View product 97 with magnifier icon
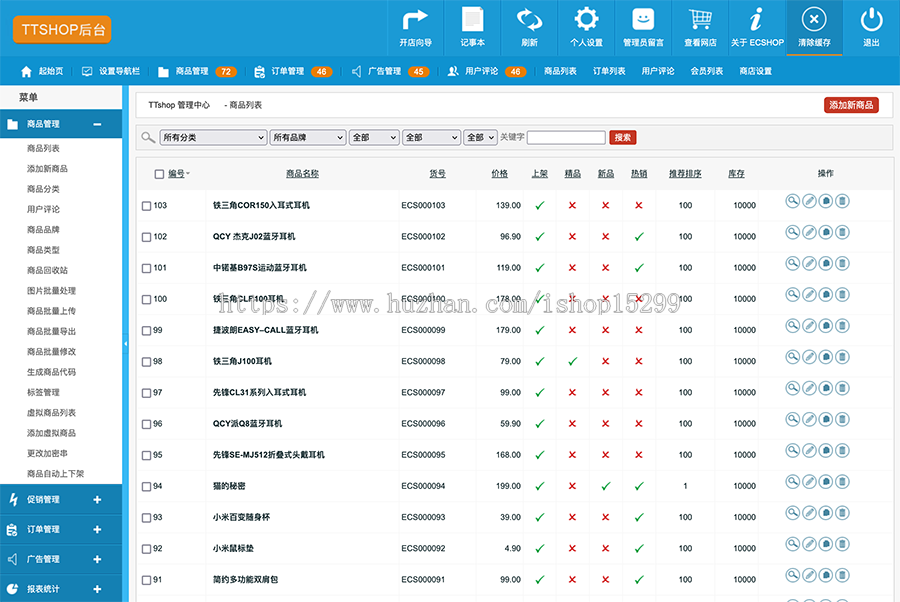 point(792,388)
